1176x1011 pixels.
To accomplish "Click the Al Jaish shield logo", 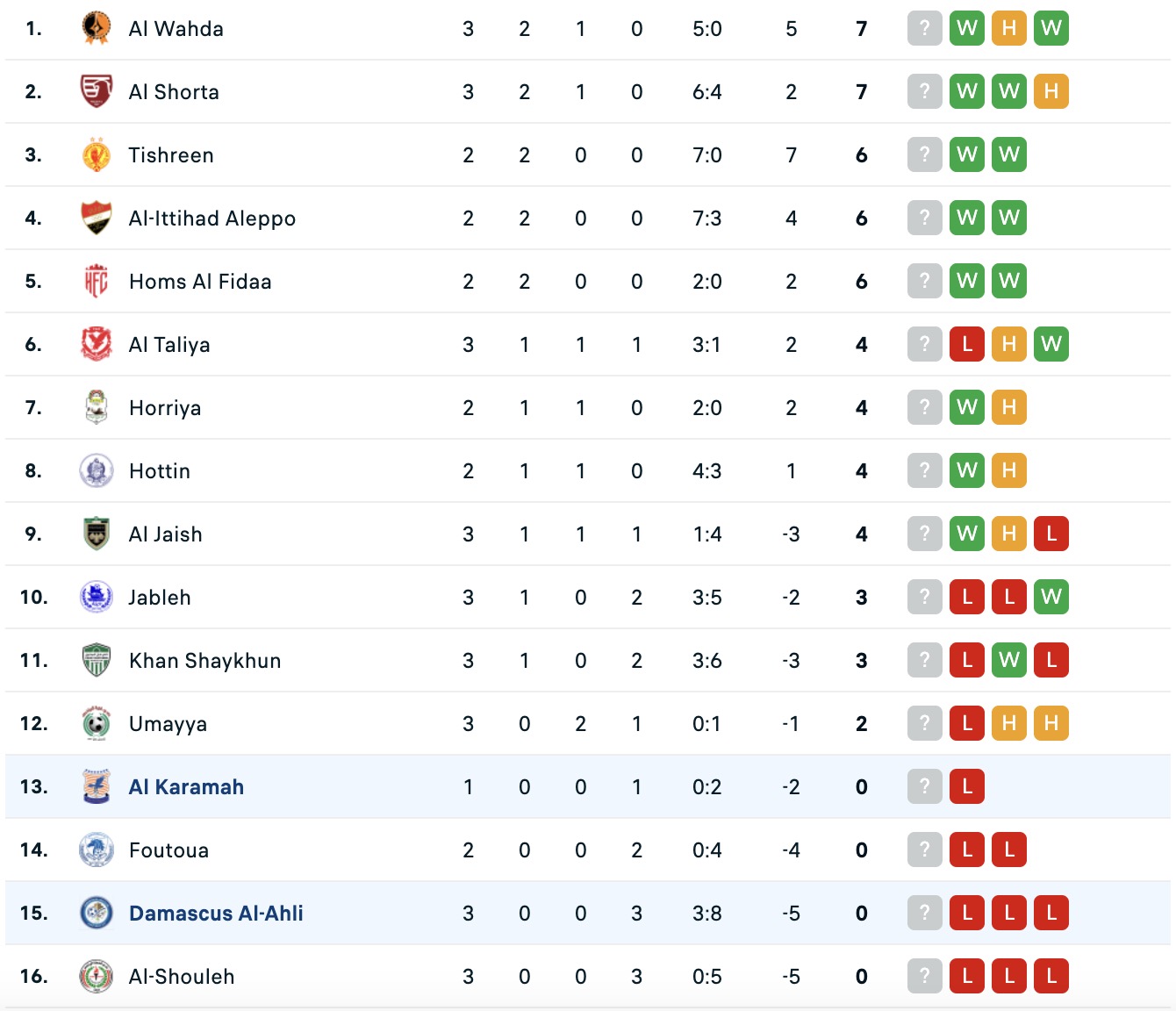I will click(x=97, y=534).
